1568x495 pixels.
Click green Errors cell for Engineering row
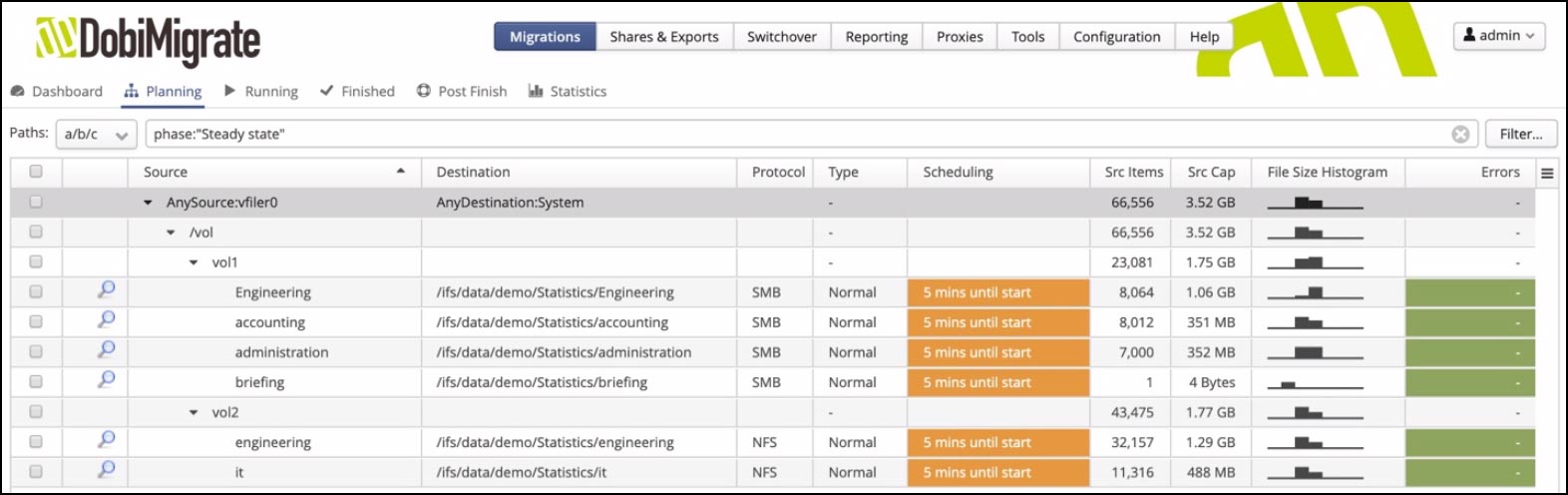[1469, 292]
